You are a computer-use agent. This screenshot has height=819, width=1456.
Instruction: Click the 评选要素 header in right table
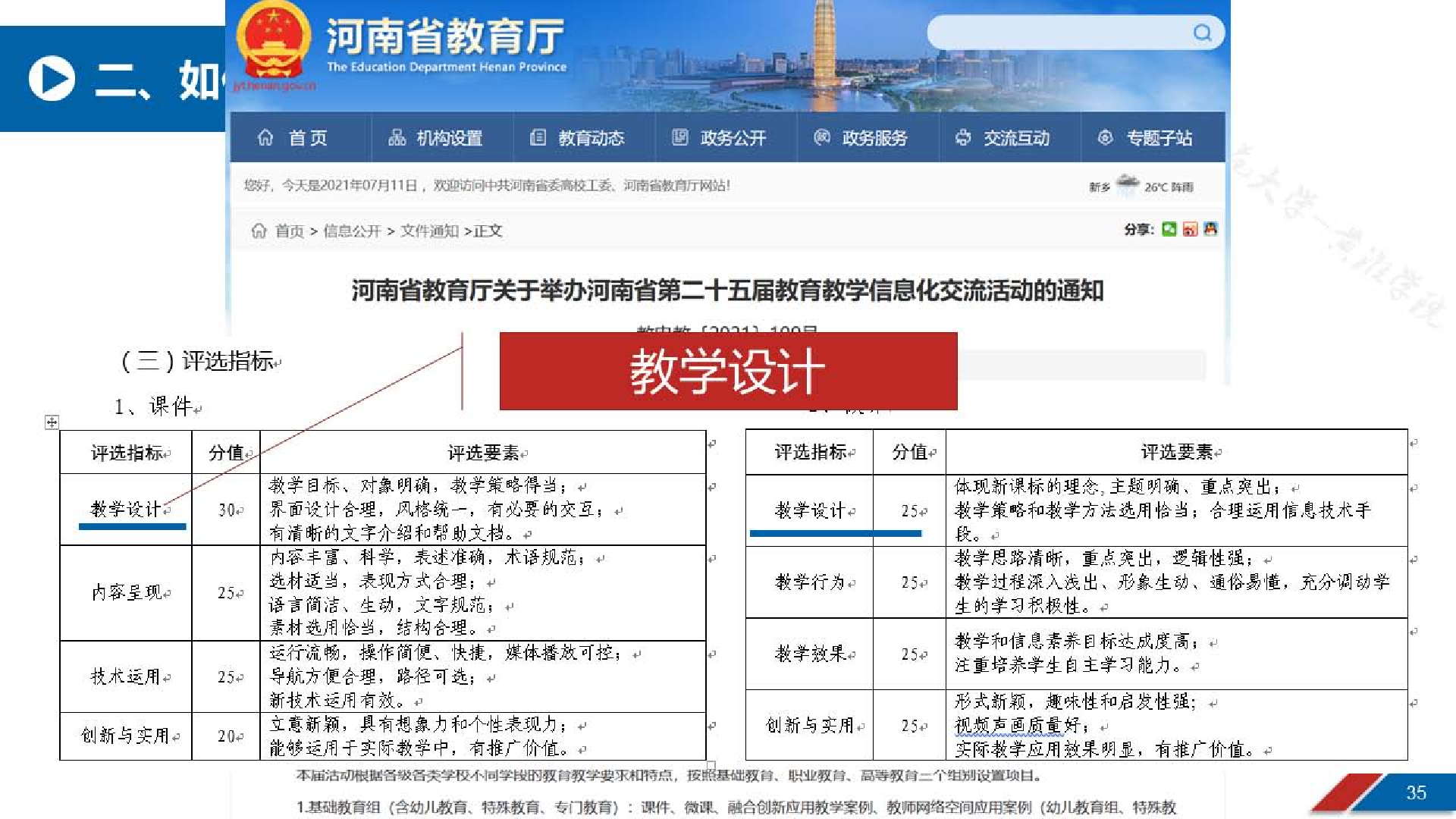[x=1177, y=452]
